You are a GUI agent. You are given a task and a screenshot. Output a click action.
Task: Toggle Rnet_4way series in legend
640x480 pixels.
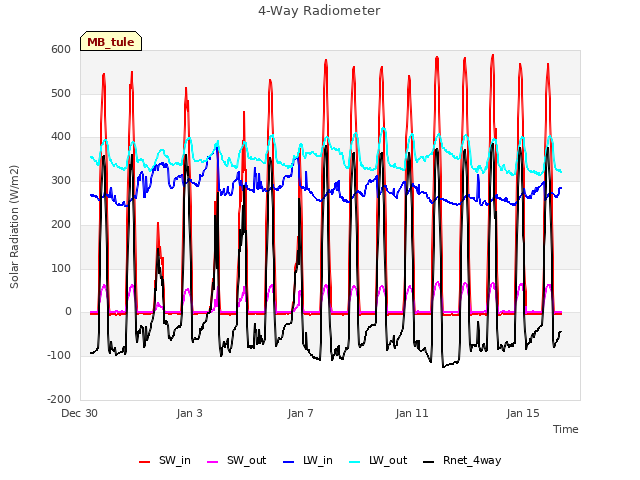462,460
